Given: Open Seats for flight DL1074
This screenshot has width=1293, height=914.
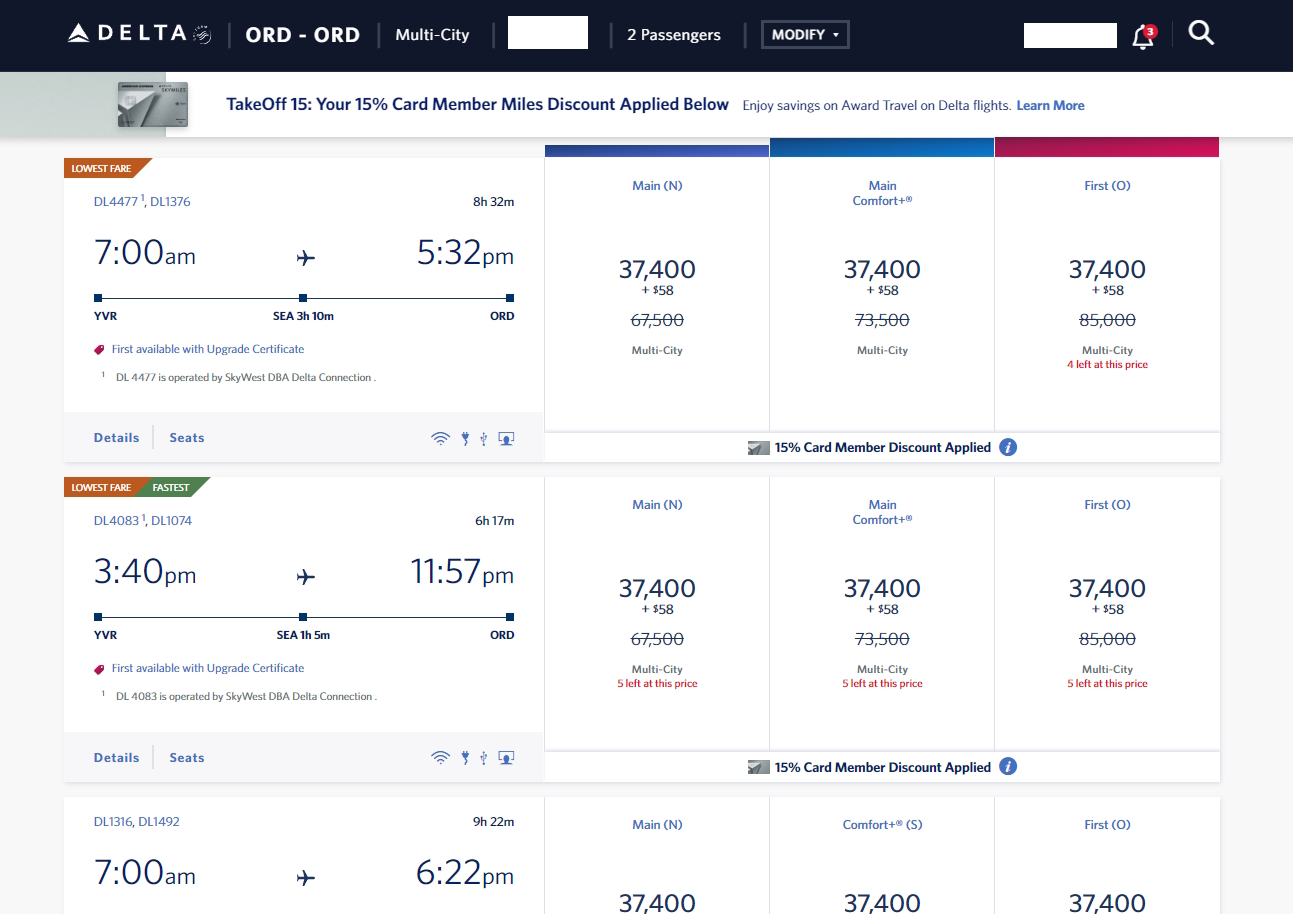Looking at the screenshot, I should (x=186, y=757).
